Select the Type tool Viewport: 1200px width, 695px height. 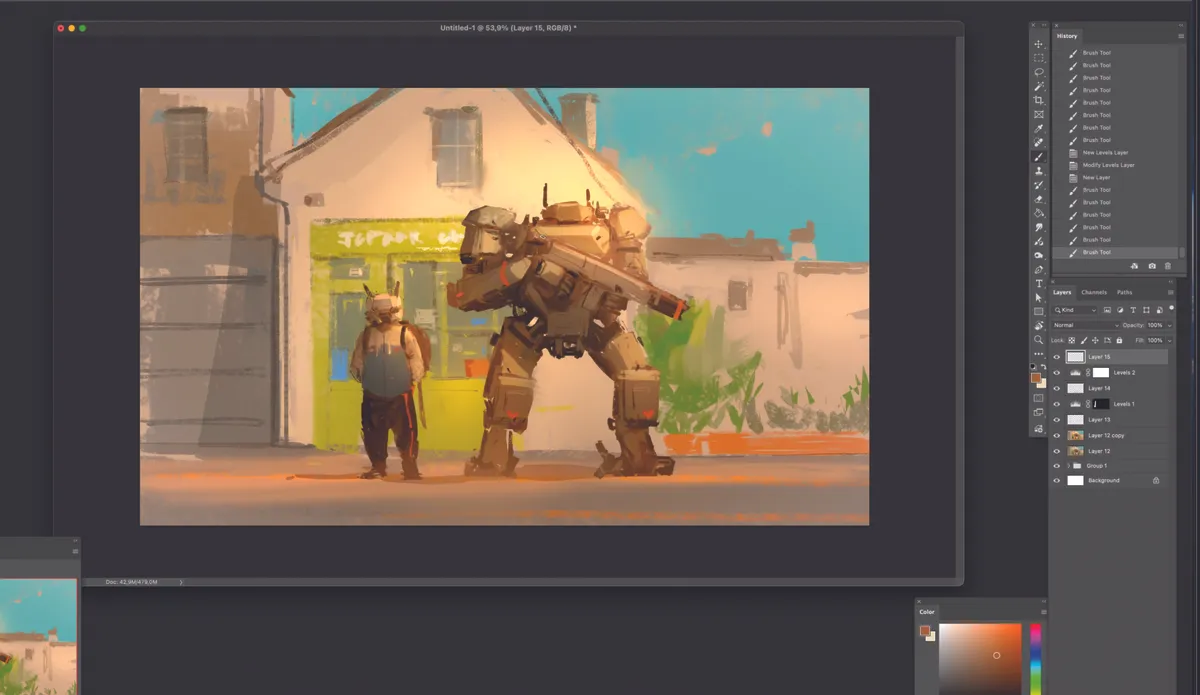tap(1038, 283)
